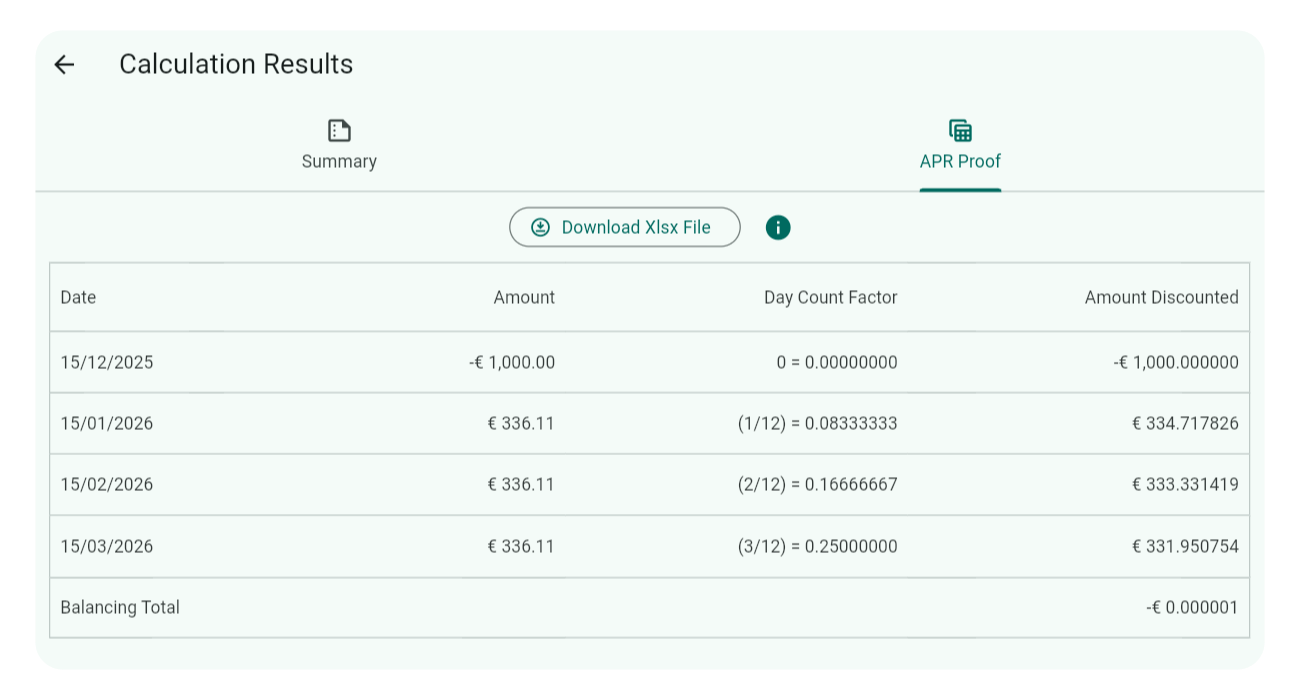1300x700 pixels.
Task: Select the Amount Discounted column header
Action: point(1161,297)
